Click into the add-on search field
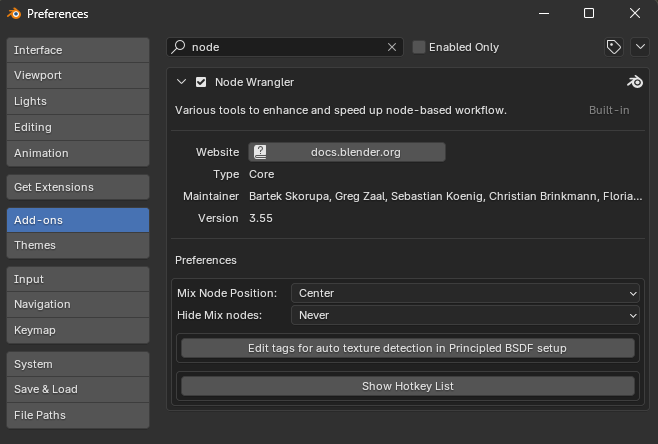Screen dimensions: 658x444 point(285,47)
